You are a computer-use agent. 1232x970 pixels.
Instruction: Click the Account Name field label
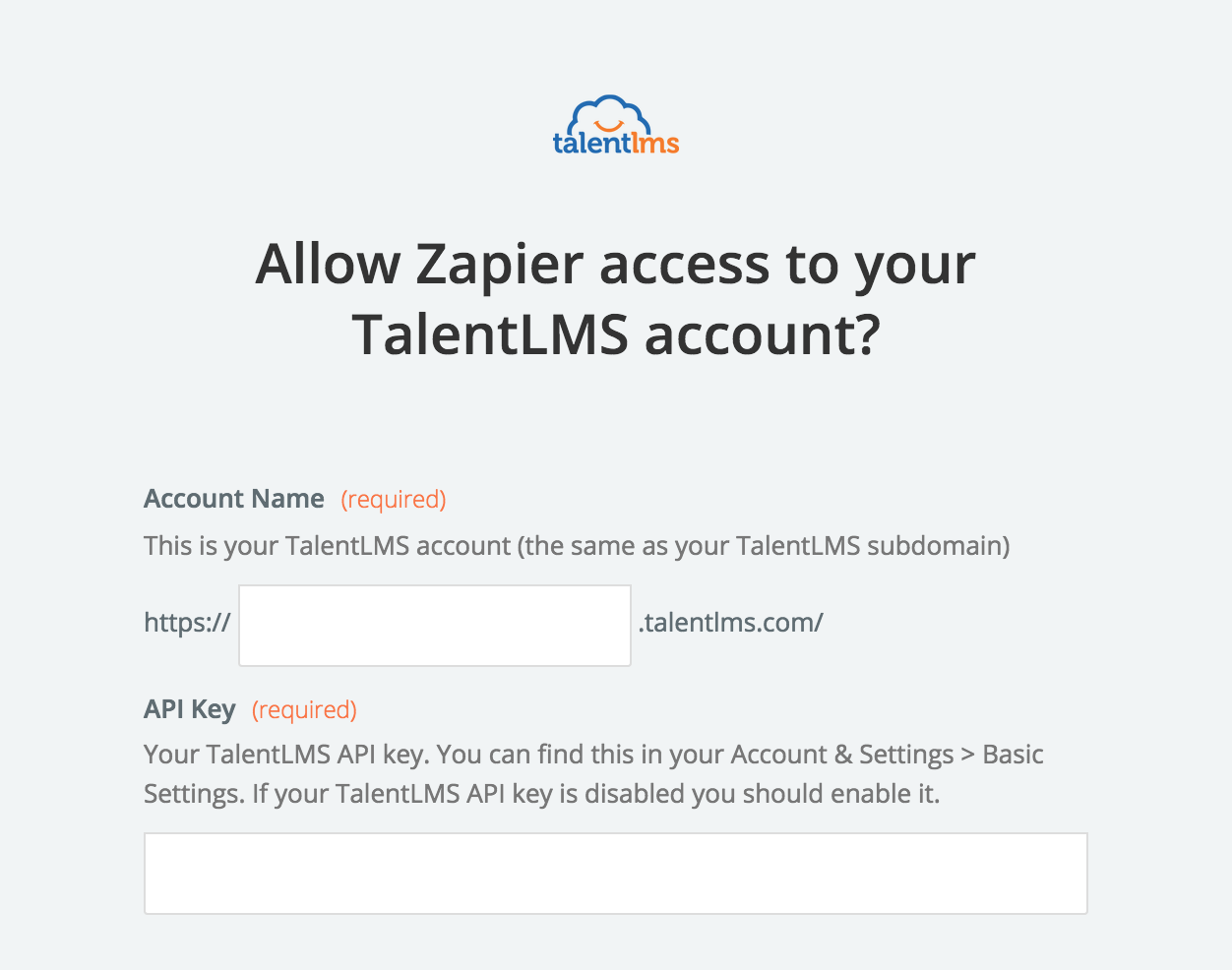click(x=234, y=499)
